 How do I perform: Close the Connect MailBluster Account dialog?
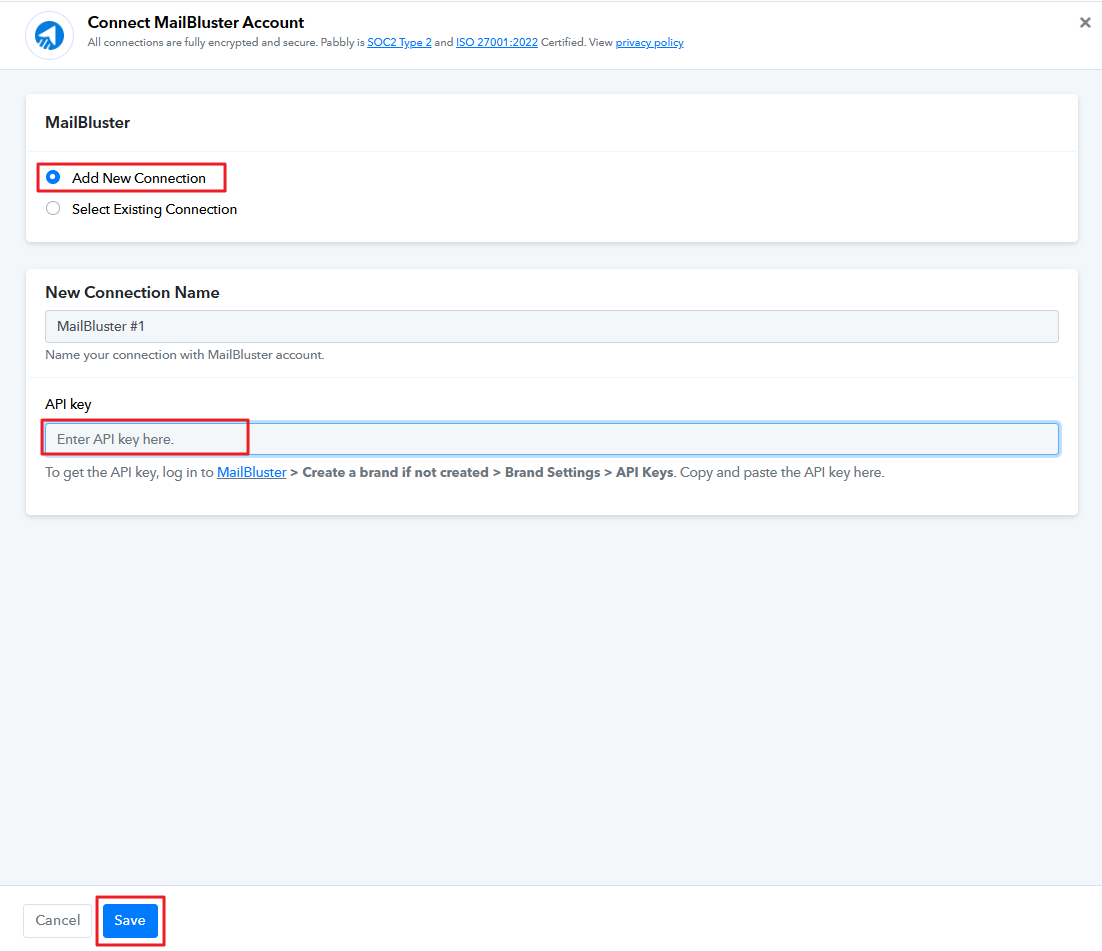point(1085,23)
